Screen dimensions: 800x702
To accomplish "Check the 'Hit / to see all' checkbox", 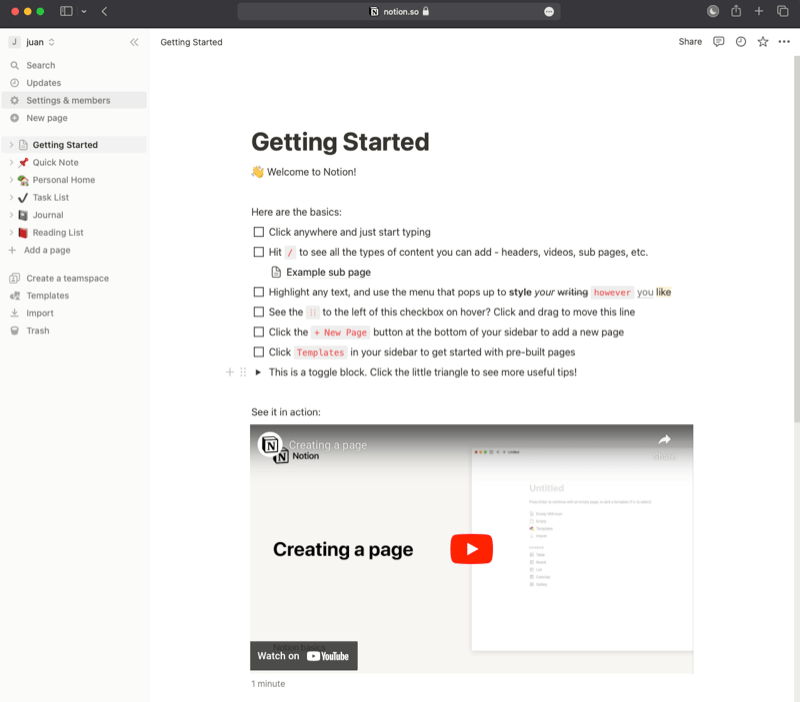I will (x=259, y=252).
